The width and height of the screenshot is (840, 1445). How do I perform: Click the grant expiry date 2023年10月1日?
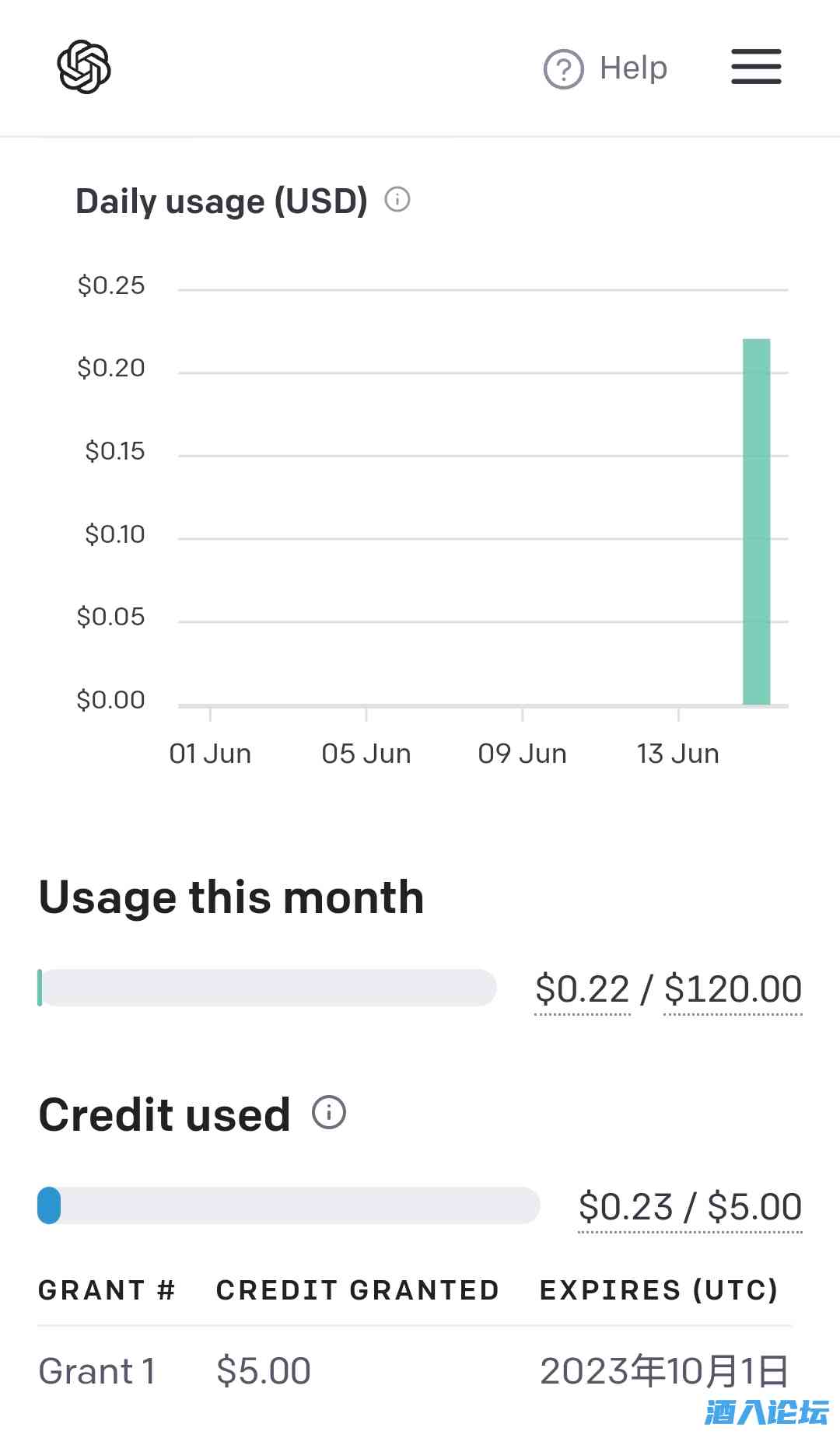click(x=664, y=1370)
